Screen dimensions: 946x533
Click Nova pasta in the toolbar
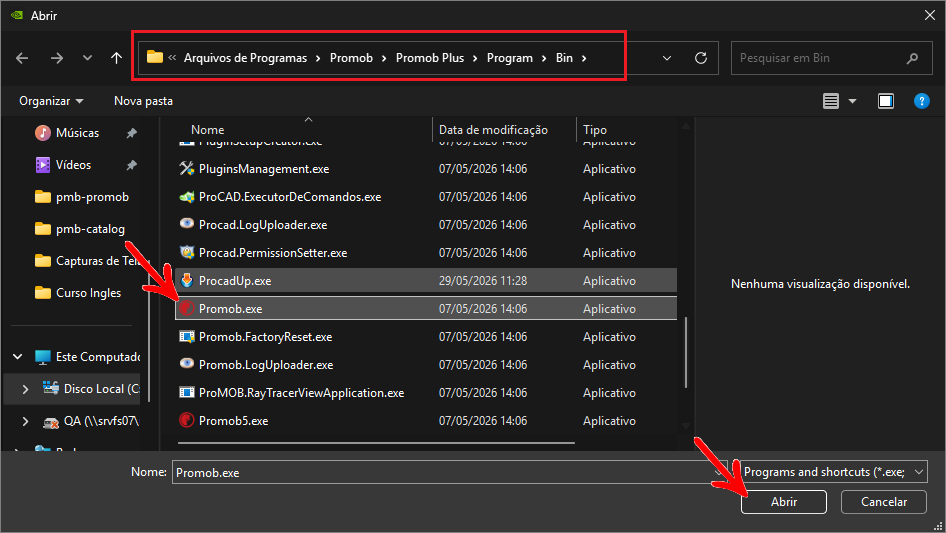click(x=144, y=101)
